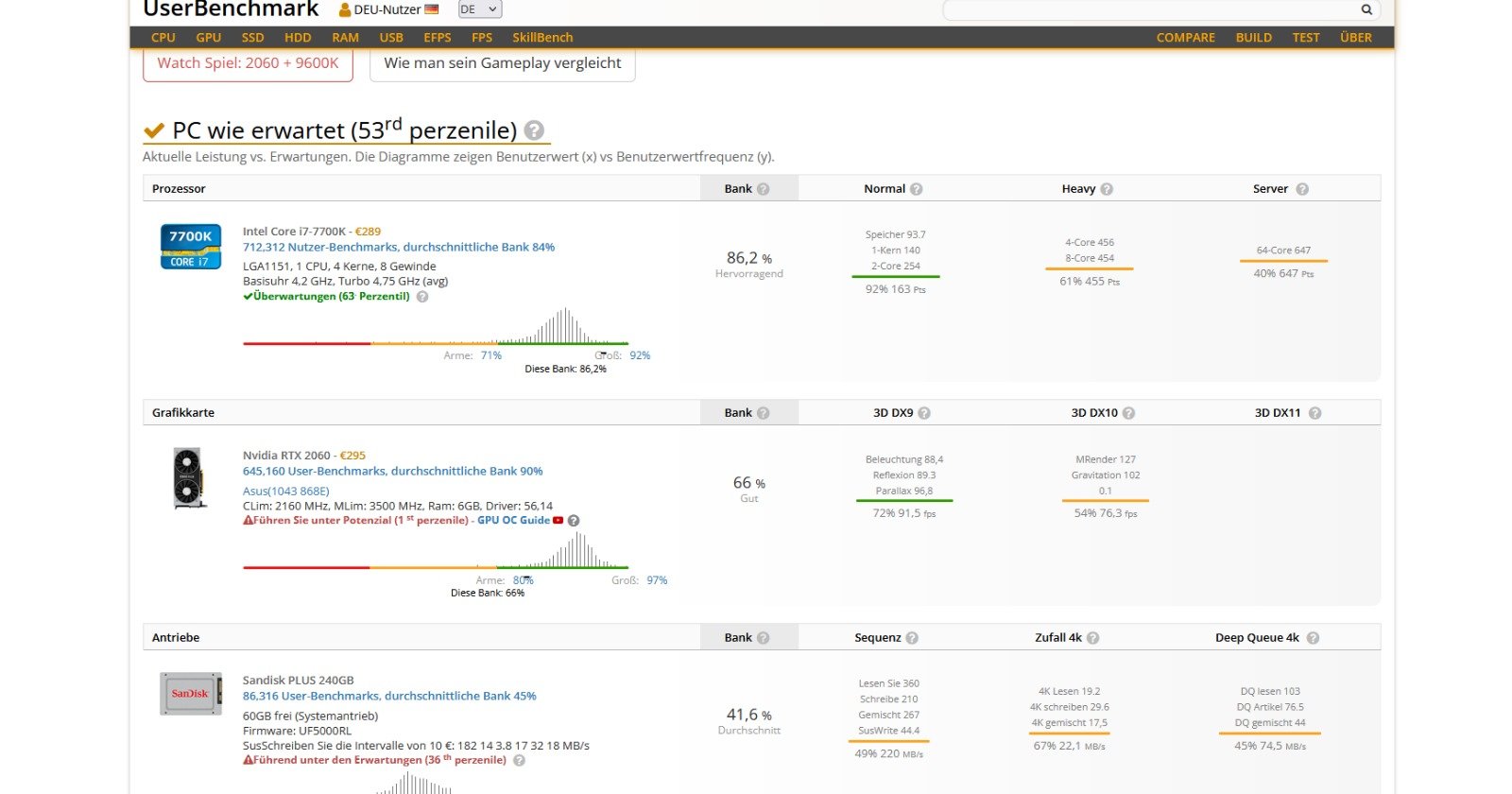Screen dimensions: 1512x794
Task: Click help icon next to 3D DX9
Action: coord(924,413)
